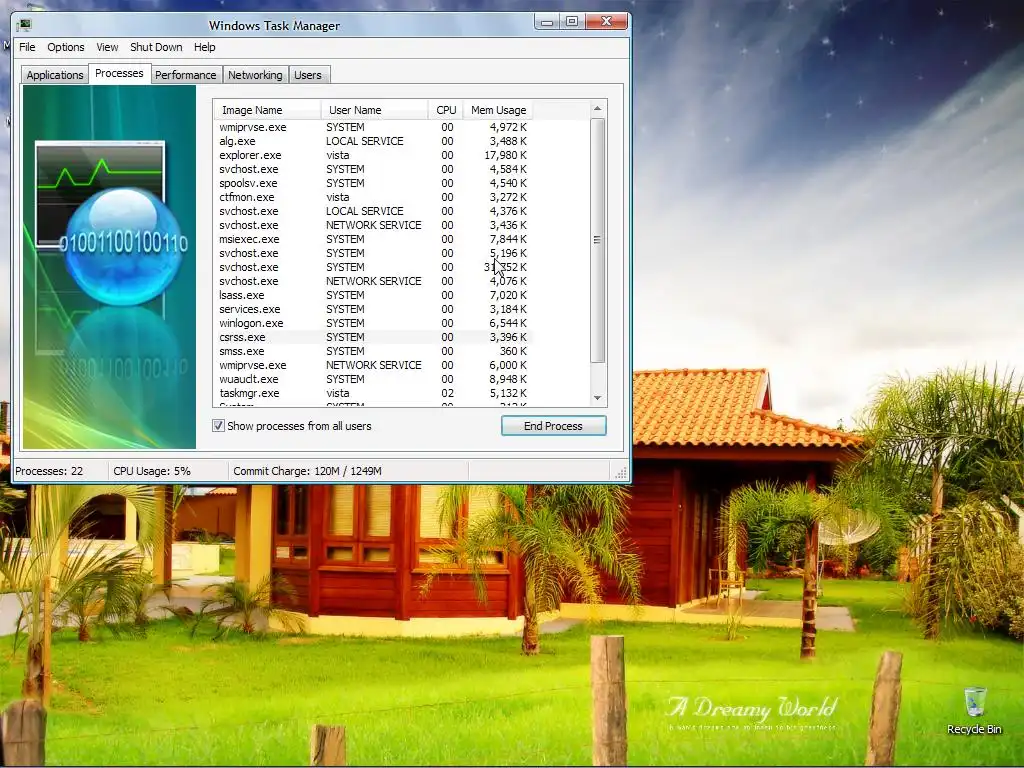Select the msiexec.exe process
Viewport: 1024px width, 768px height.
(x=373, y=240)
